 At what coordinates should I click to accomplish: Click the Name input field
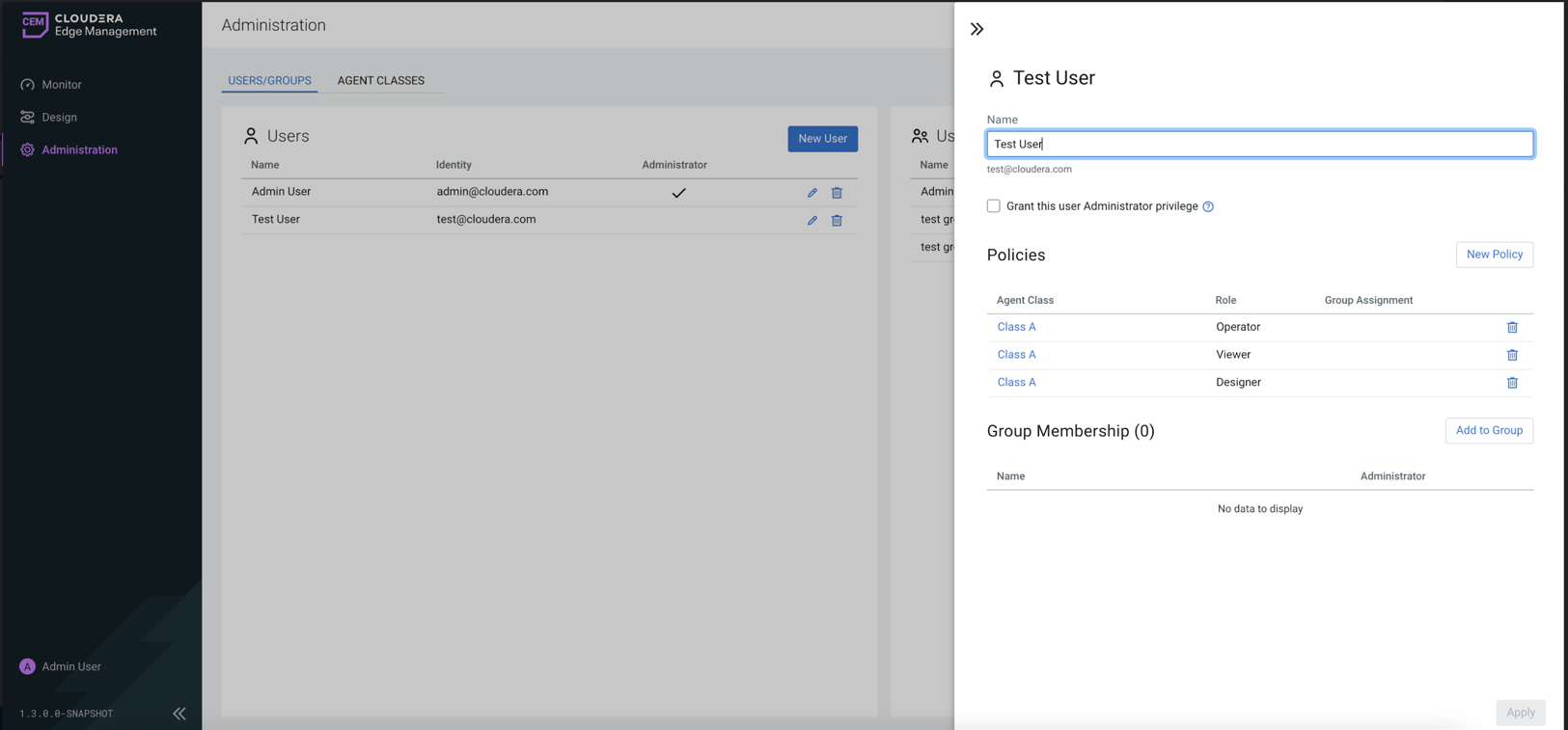tap(1259, 145)
